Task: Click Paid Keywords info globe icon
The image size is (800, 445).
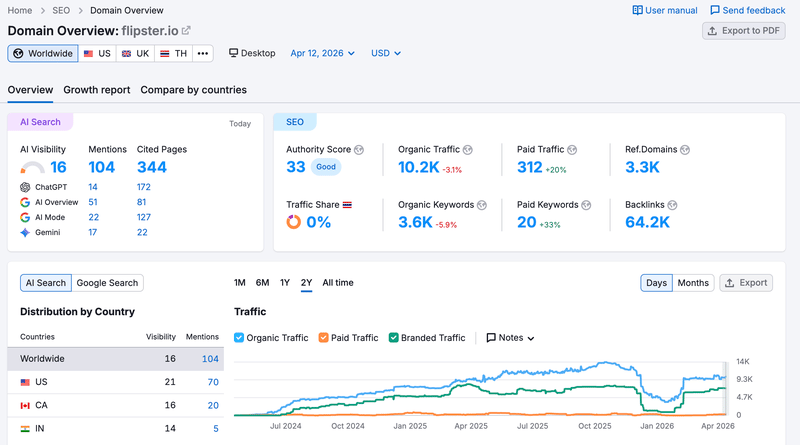Action: point(586,205)
